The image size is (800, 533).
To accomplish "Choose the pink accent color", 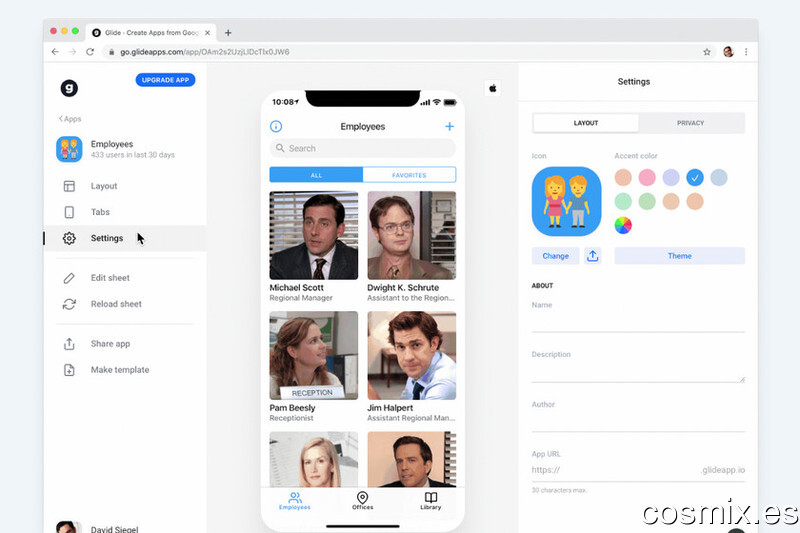I will tap(647, 177).
